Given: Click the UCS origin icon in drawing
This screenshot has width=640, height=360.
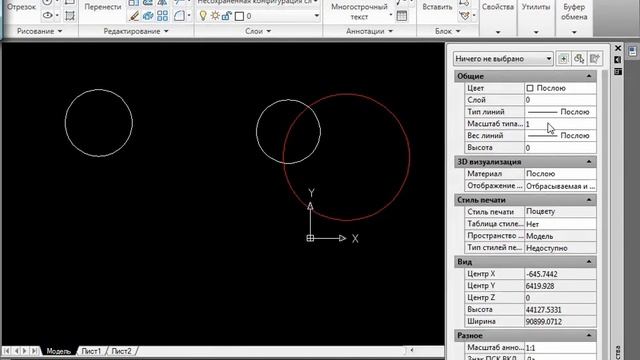Looking at the screenshot, I should 310,238.
